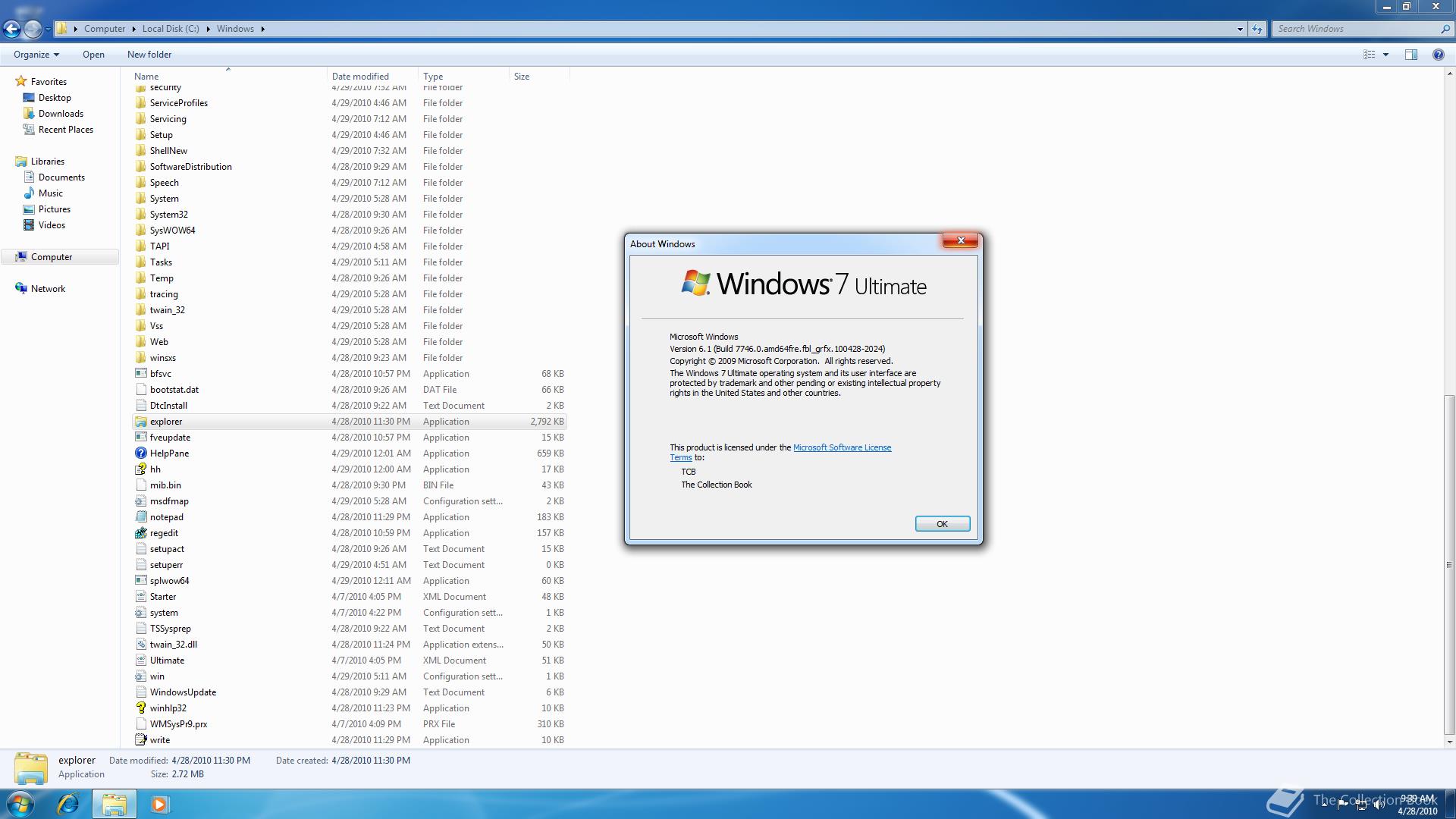Viewport: 1456px width, 819px height.
Task: Select the explorer application icon
Action: click(141, 422)
